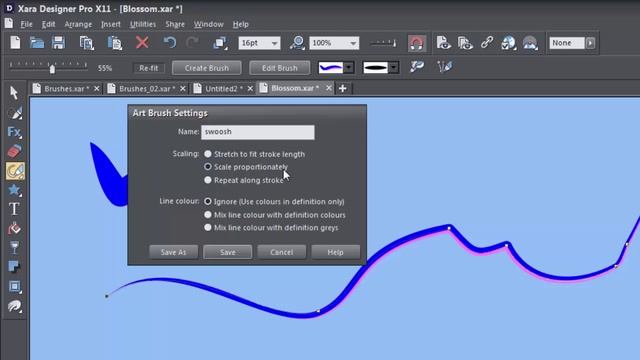Click the Clone/duplicate object icon
The height and width of the screenshot is (360, 640).
220,43
